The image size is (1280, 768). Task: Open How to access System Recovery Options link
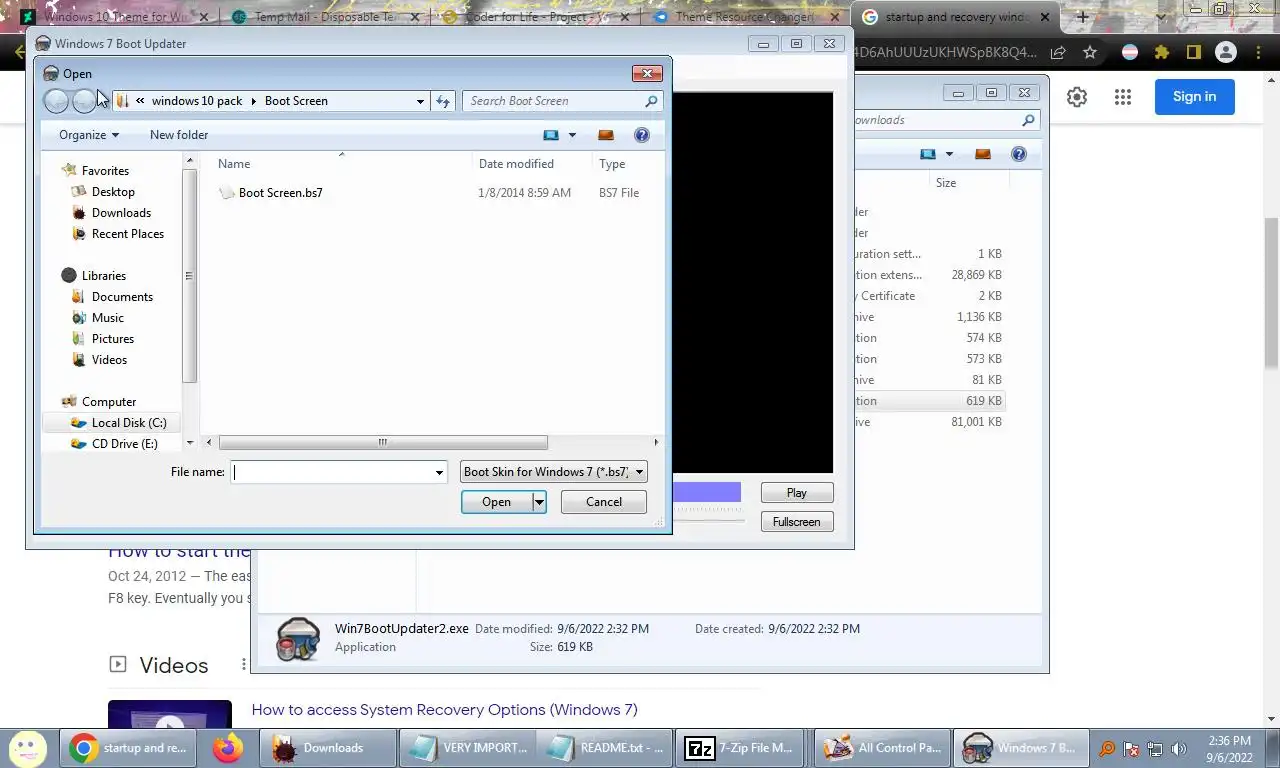(x=444, y=710)
